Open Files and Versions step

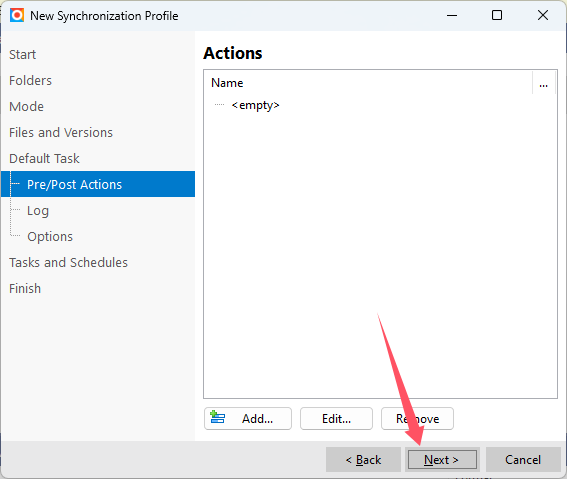(61, 133)
